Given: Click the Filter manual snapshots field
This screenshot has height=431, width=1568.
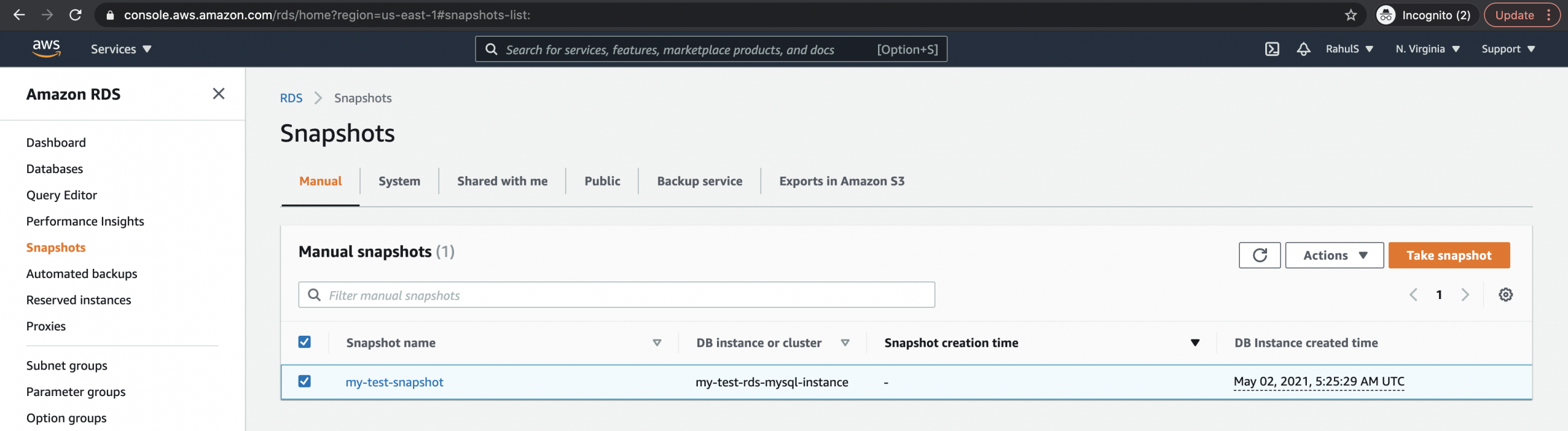Looking at the screenshot, I should (x=616, y=295).
